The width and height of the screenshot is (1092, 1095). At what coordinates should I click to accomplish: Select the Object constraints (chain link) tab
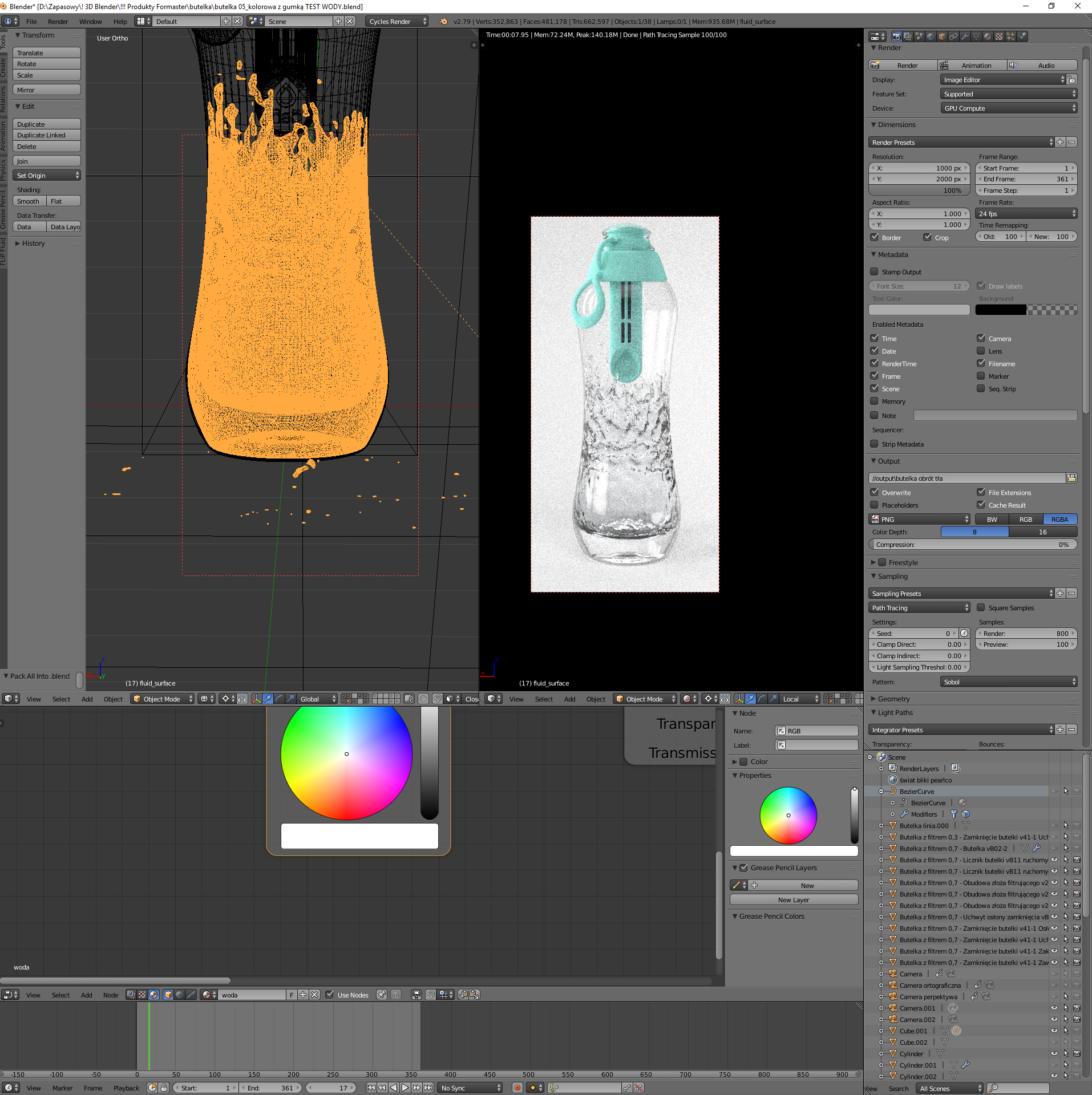(x=953, y=35)
